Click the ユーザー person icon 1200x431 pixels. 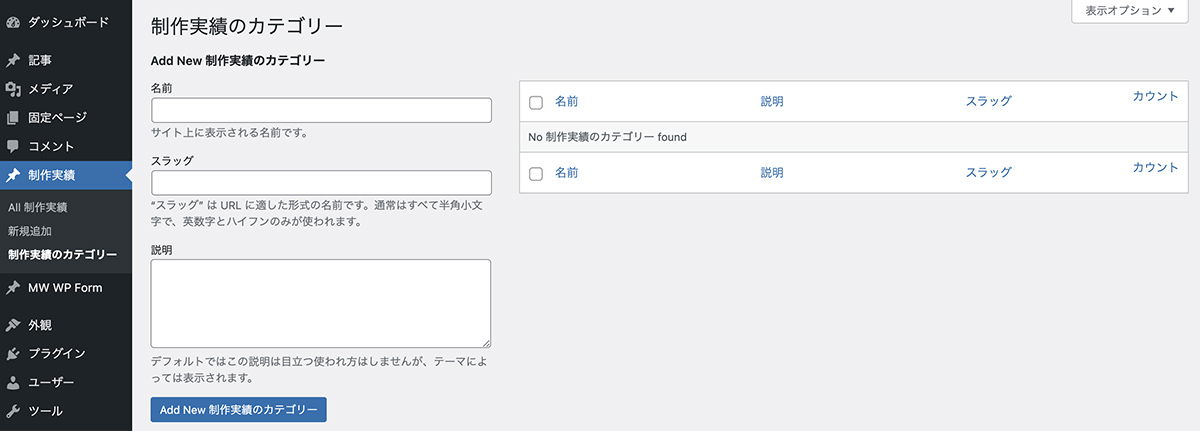click(14, 382)
